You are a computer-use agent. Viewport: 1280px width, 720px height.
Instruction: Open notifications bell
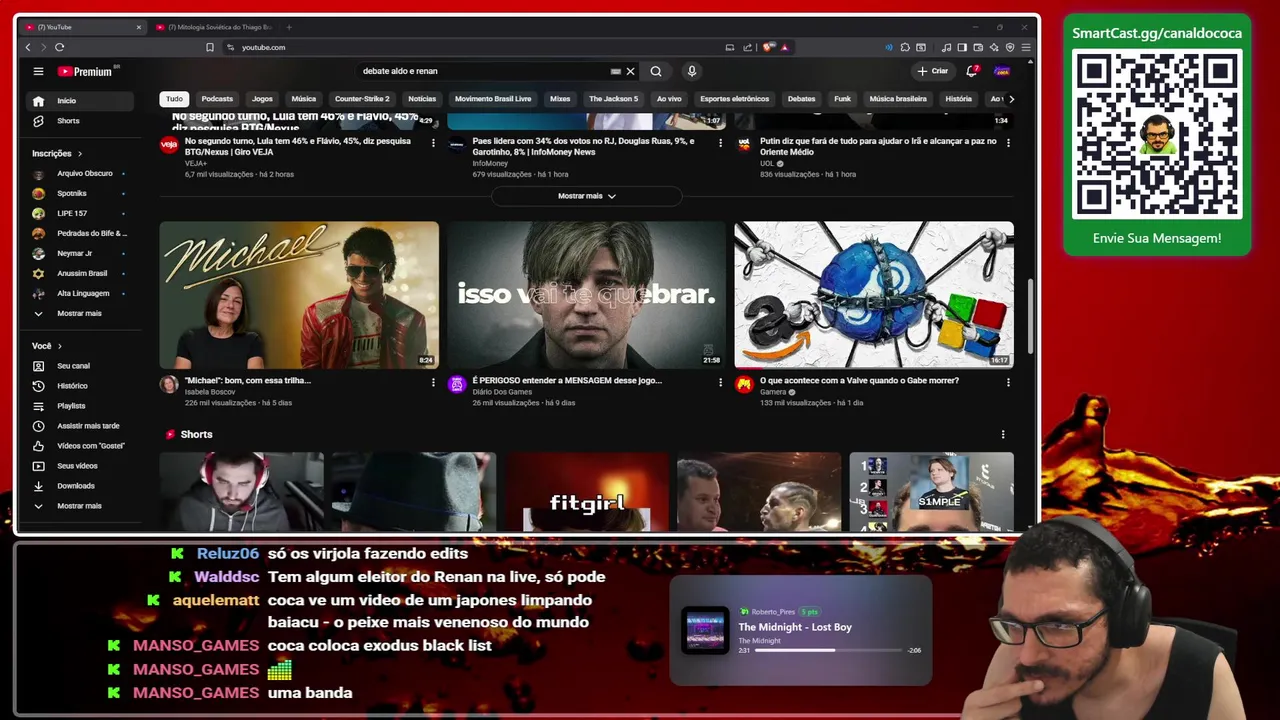click(x=971, y=71)
